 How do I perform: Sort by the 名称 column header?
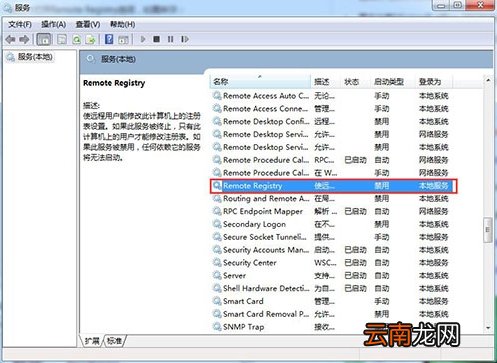point(260,81)
